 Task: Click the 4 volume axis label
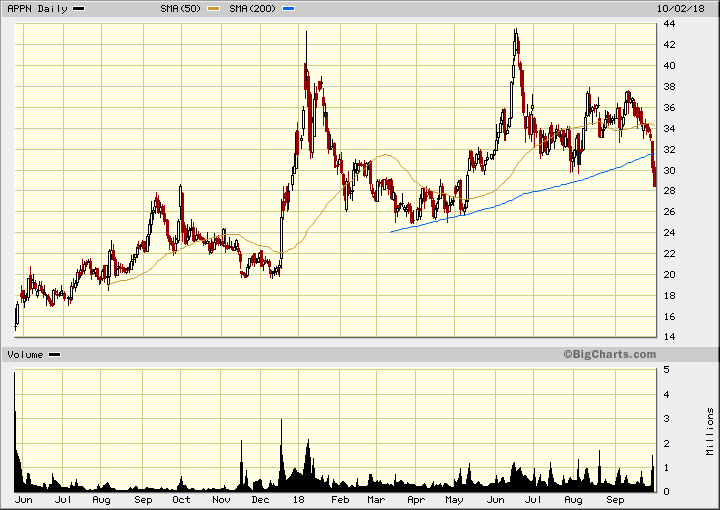coord(667,395)
